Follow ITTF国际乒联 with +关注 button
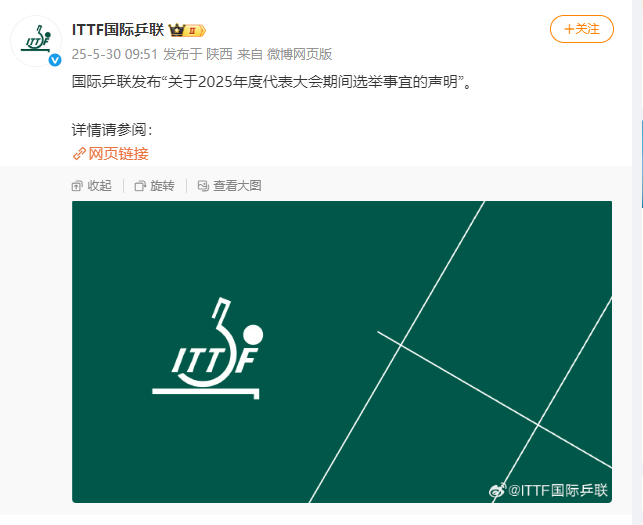Image resolution: width=643 pixels, height=525 pixels. coord(581,29)
